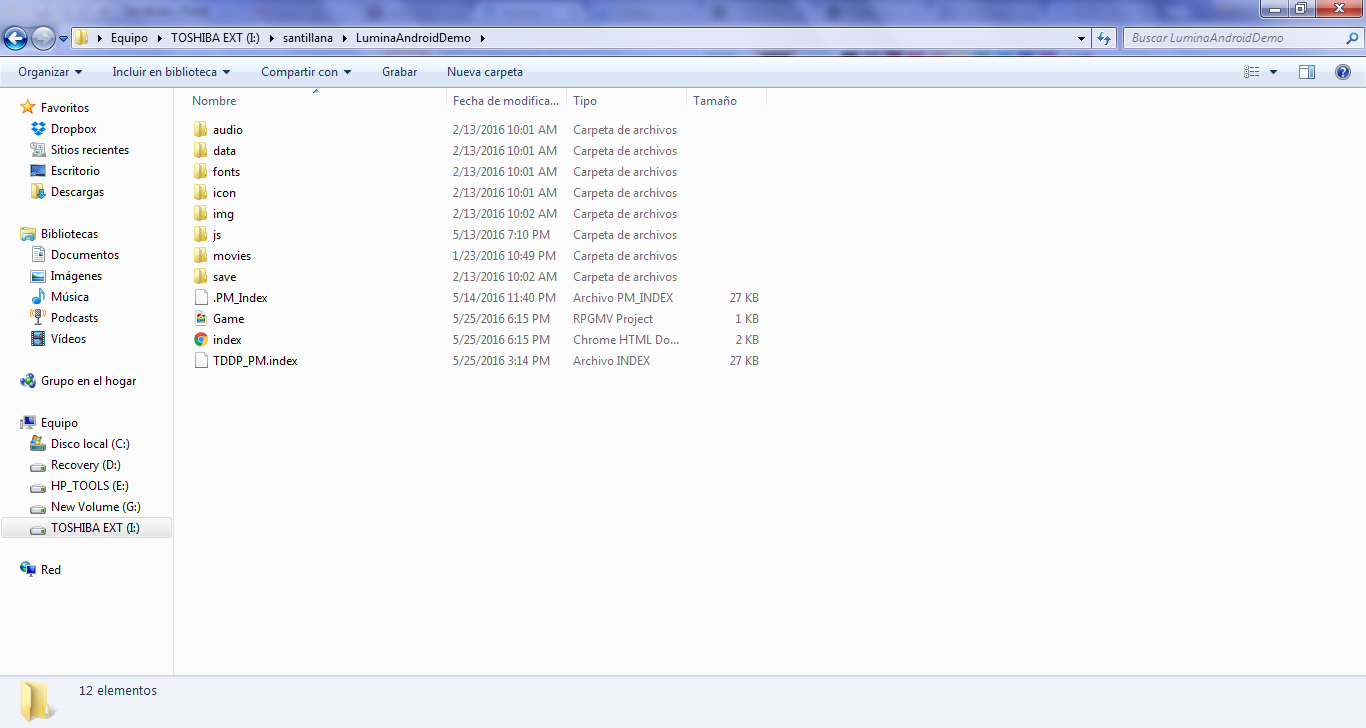Open Disco local (C:) drive
1366x728 pixels.
click(x=90, y=444)
